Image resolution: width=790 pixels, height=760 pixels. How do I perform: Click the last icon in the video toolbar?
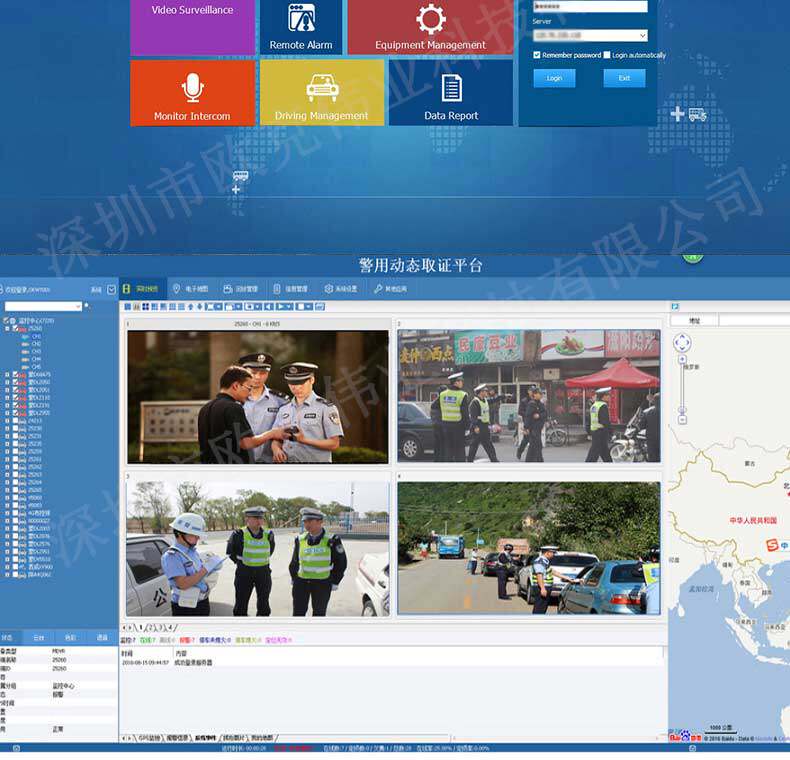click(x=320, y=306)
